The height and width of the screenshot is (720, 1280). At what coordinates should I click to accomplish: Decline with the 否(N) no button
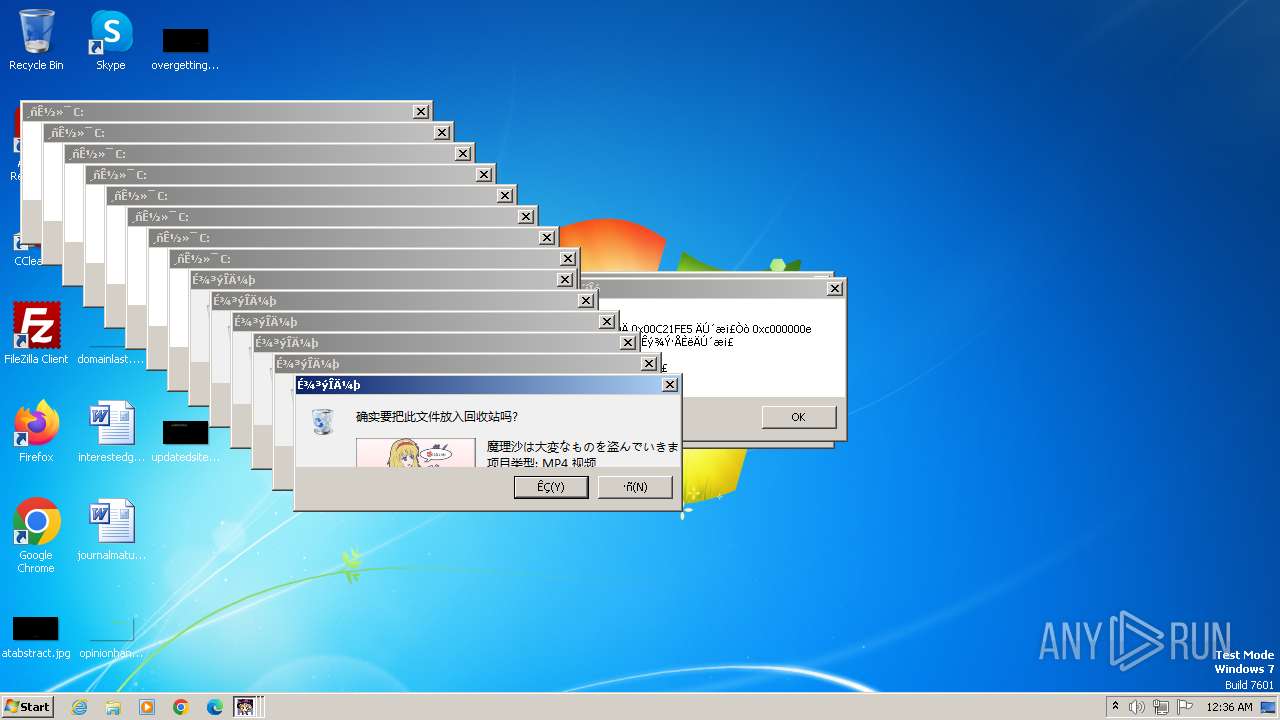[x=635, y=487]
